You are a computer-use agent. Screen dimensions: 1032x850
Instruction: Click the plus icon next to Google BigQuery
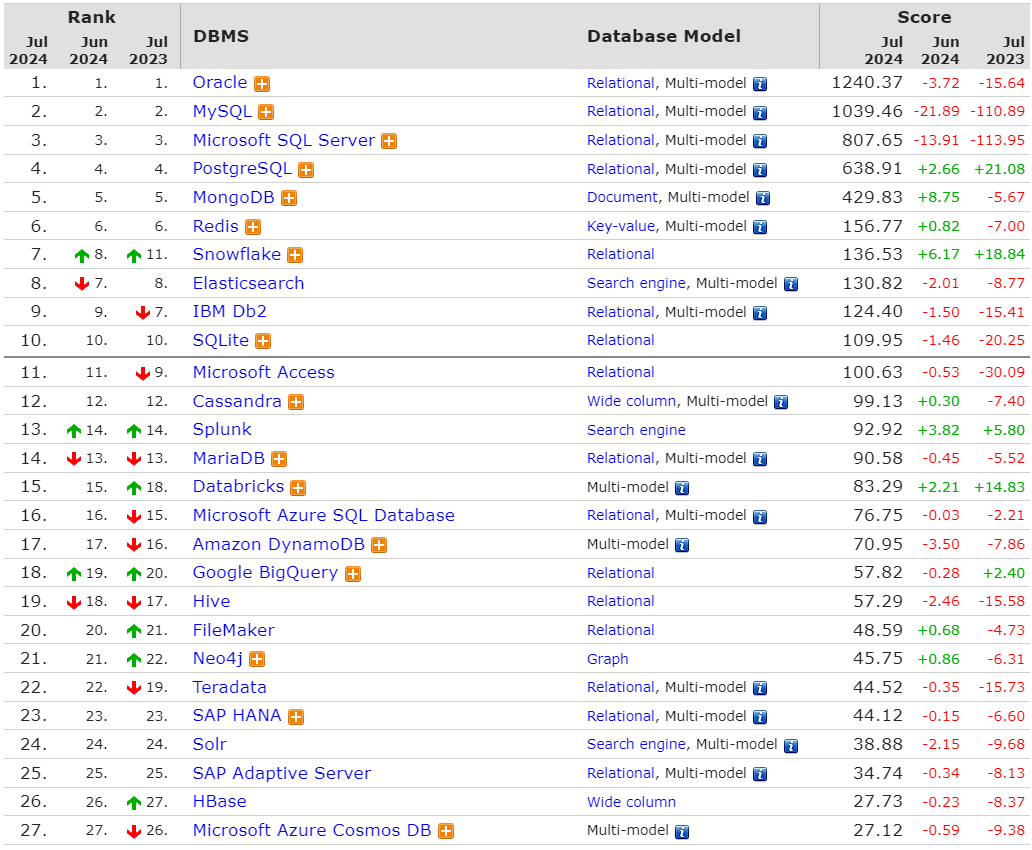[353, 574]
